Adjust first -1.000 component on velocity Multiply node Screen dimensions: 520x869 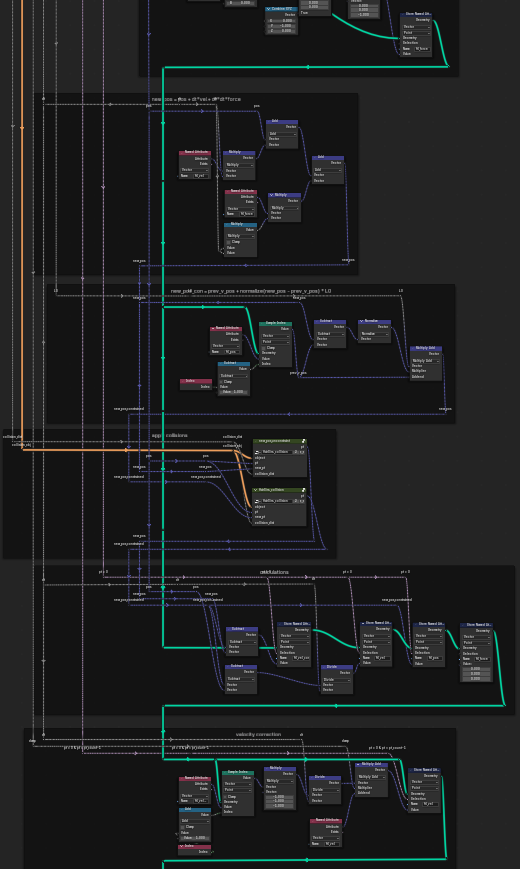279,797
